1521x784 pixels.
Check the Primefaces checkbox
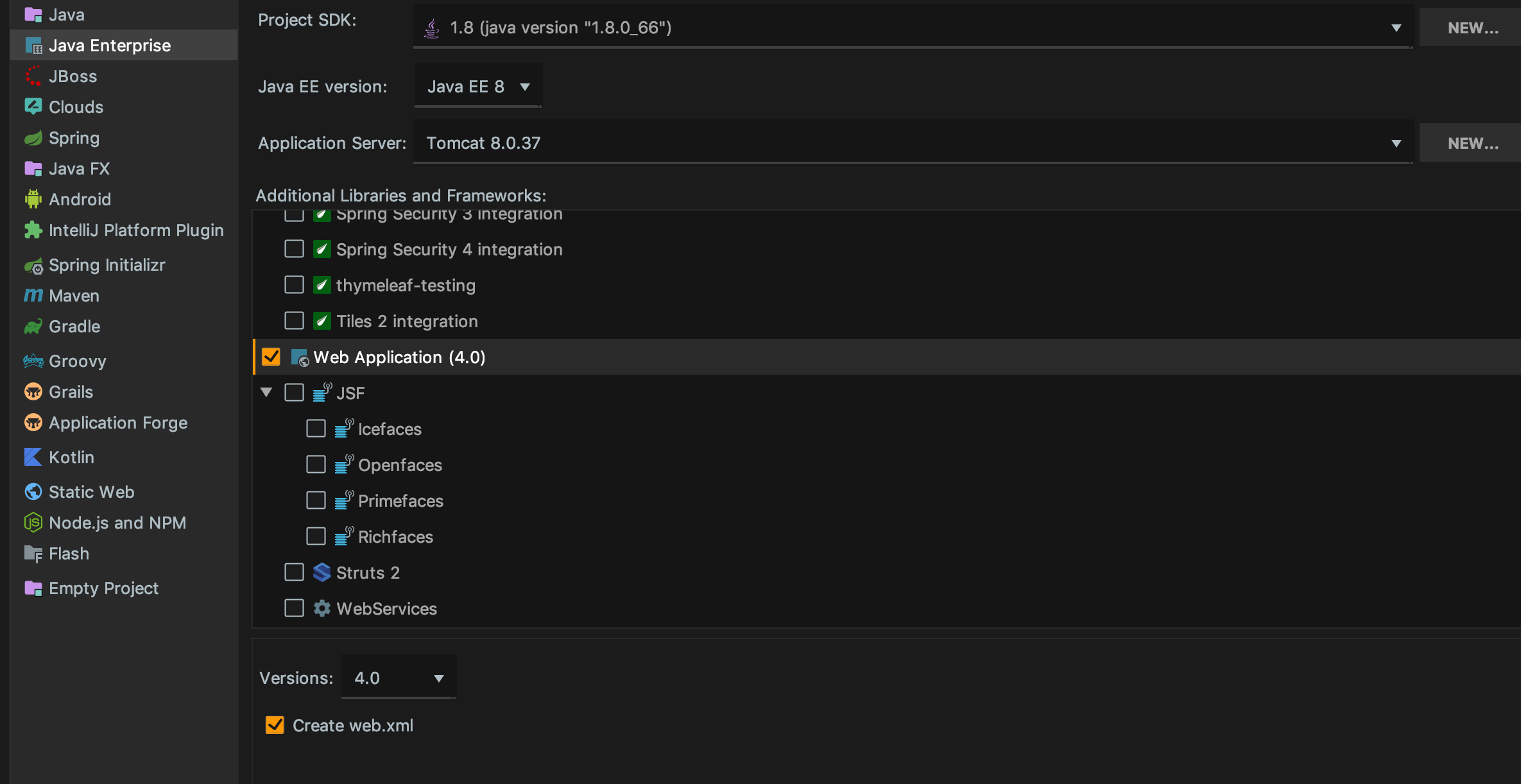(316, 500)
